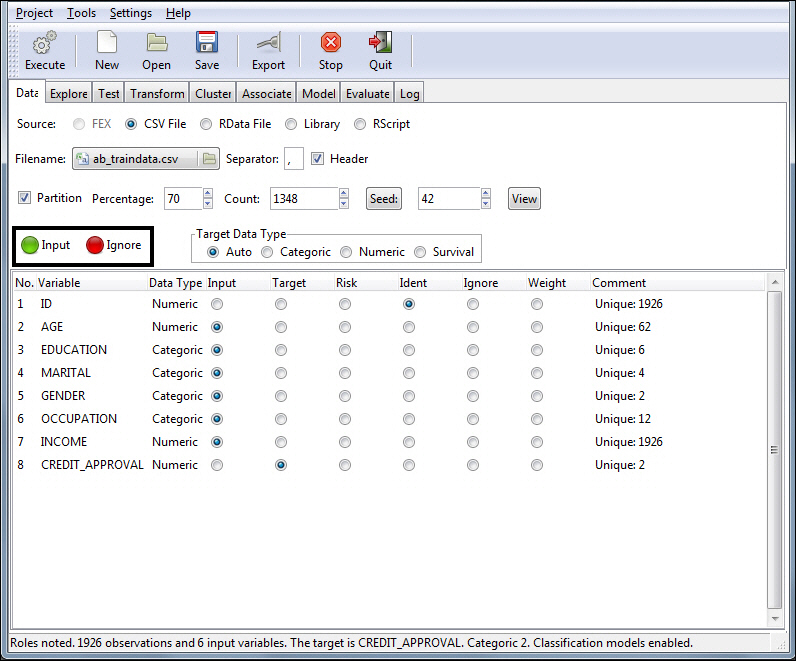The width and height of the screenshot is (796, 661).
Task: Switch to the Explore tab
Action: (69, 94)
